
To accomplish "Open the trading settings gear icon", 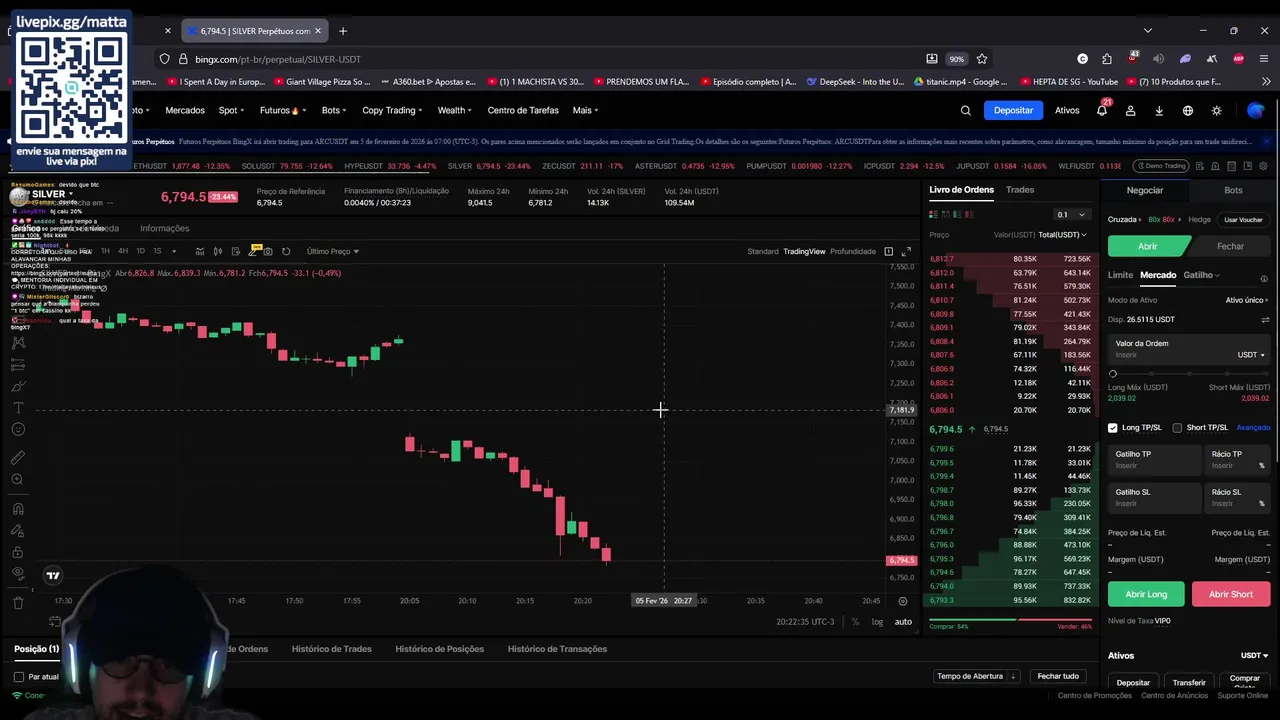I will point(1264,166).
